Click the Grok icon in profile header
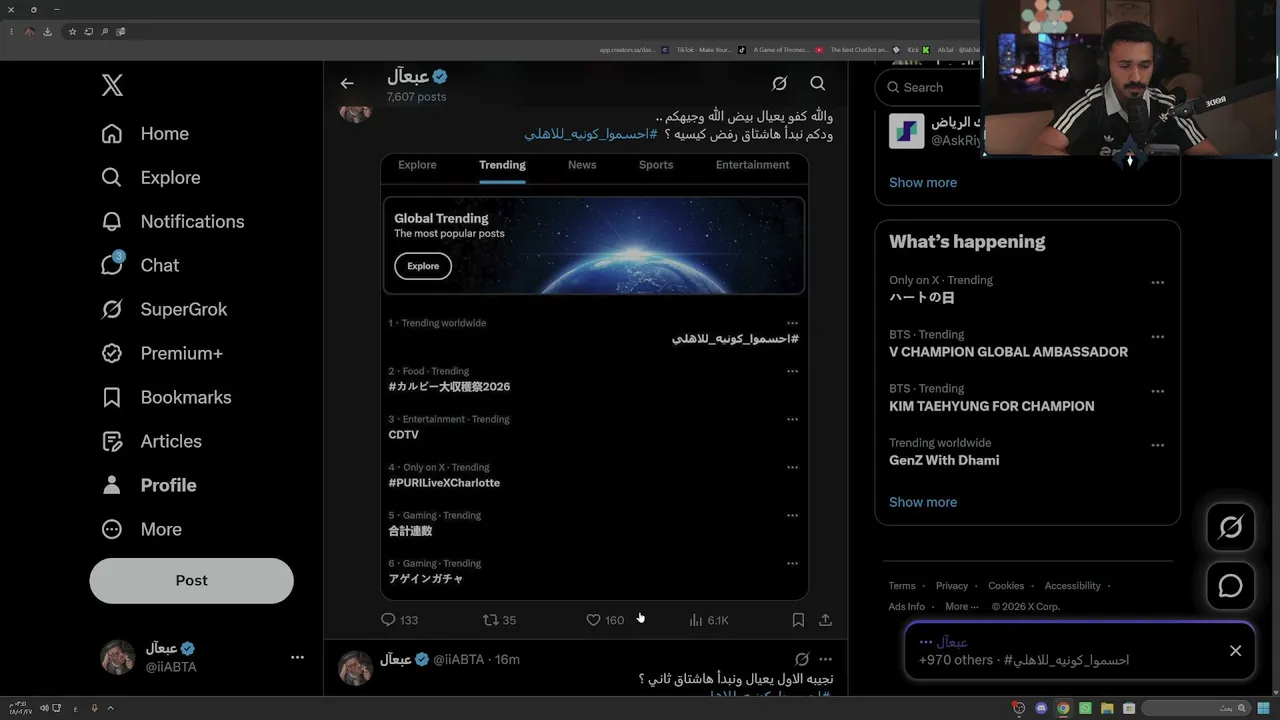The width and height of the screenshot is (1280, 720). tap(780, 84)
